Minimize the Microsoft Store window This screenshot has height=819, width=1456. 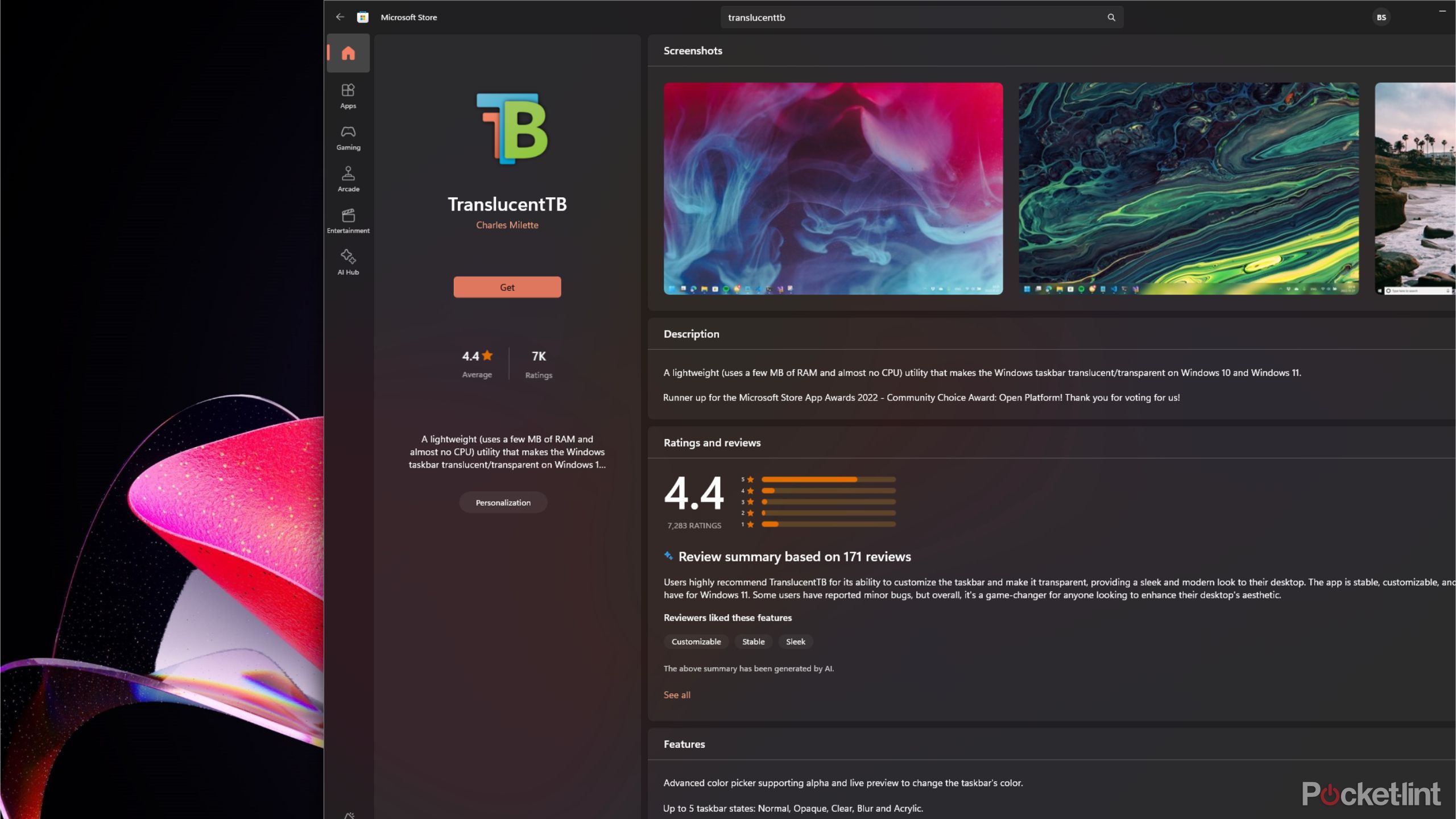pyautogui.click(x=1442, y=11)
